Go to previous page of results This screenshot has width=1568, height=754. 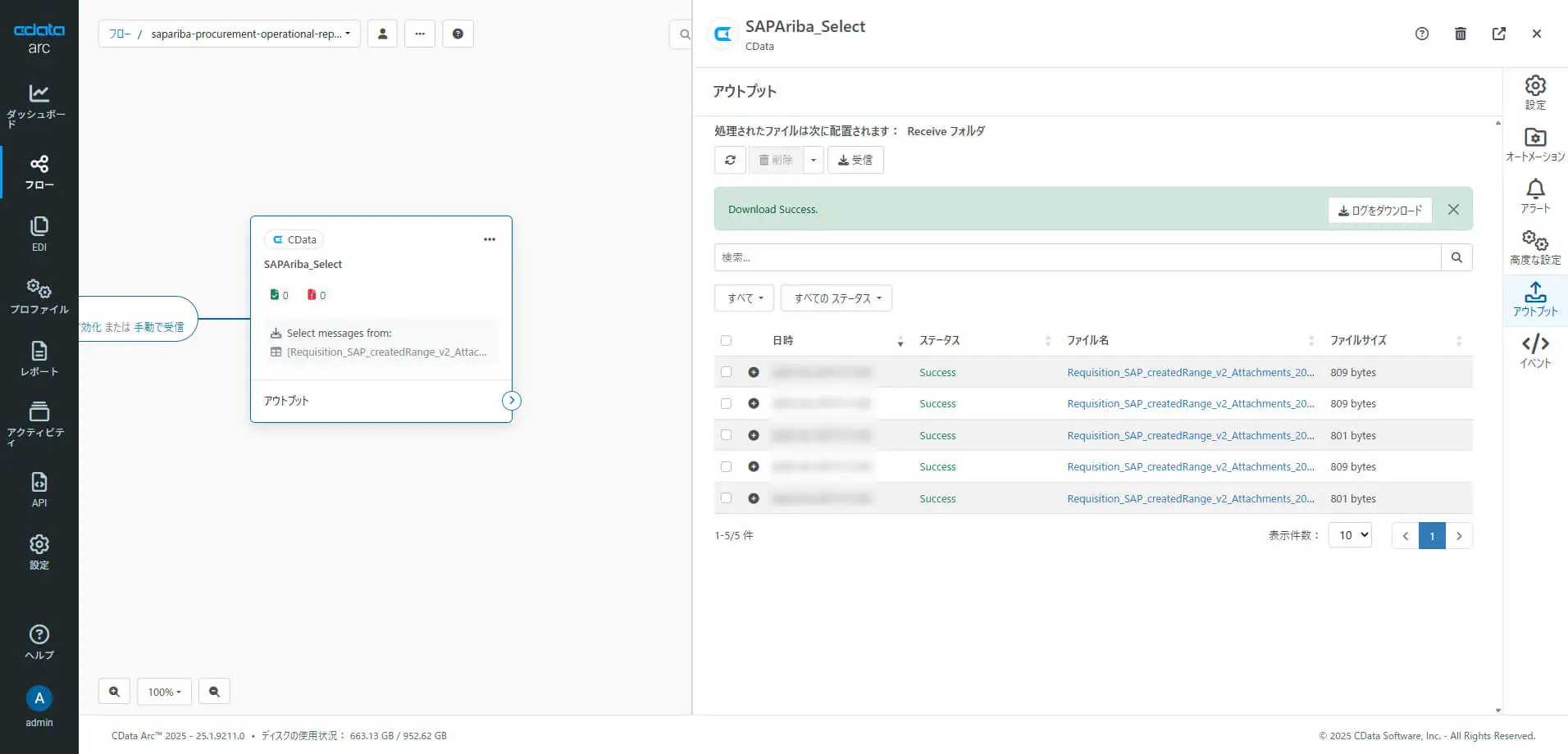click(x=1406, y=535)
